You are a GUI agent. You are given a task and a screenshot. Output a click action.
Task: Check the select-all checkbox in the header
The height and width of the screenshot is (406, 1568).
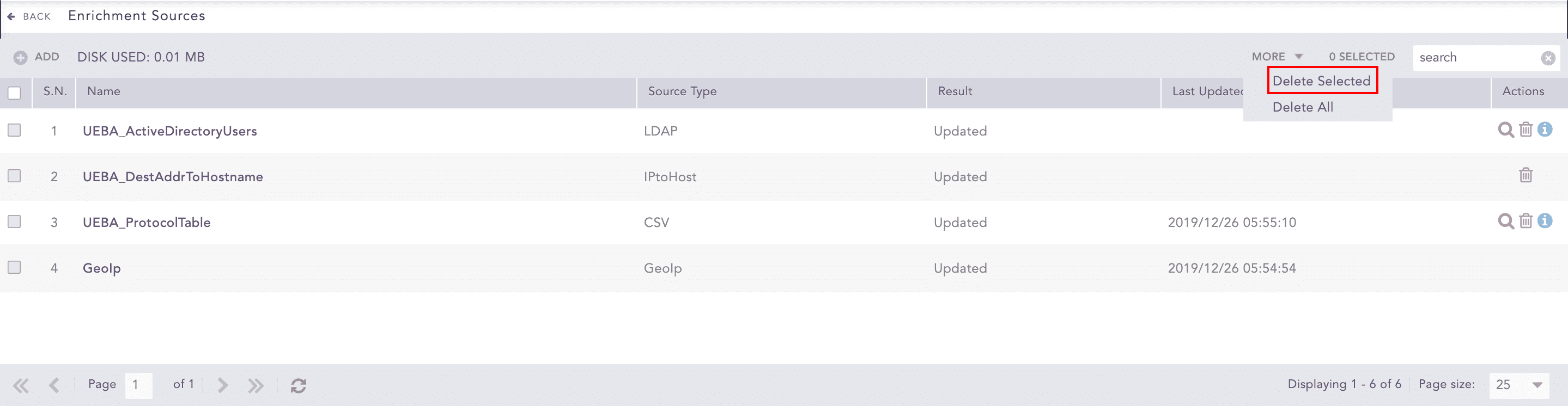pos(14,93)
